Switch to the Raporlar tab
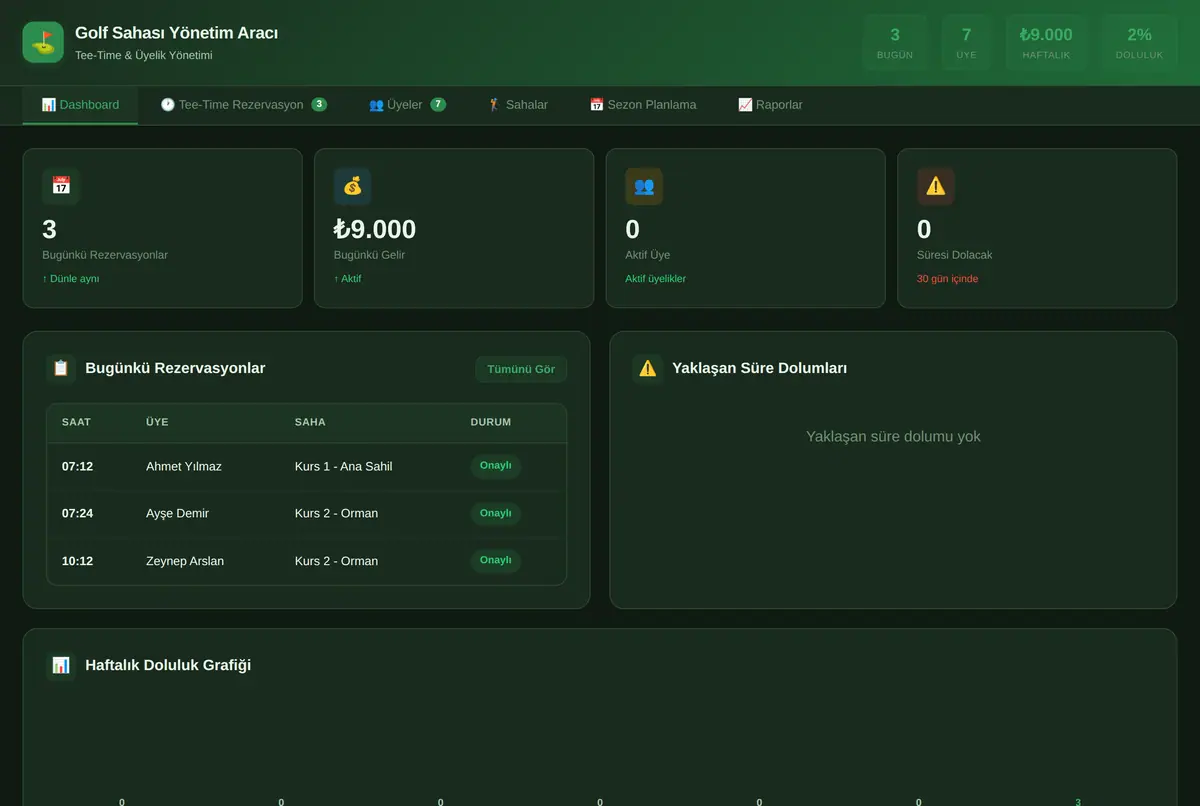The image size is (1200, 806). pos(770,105)
